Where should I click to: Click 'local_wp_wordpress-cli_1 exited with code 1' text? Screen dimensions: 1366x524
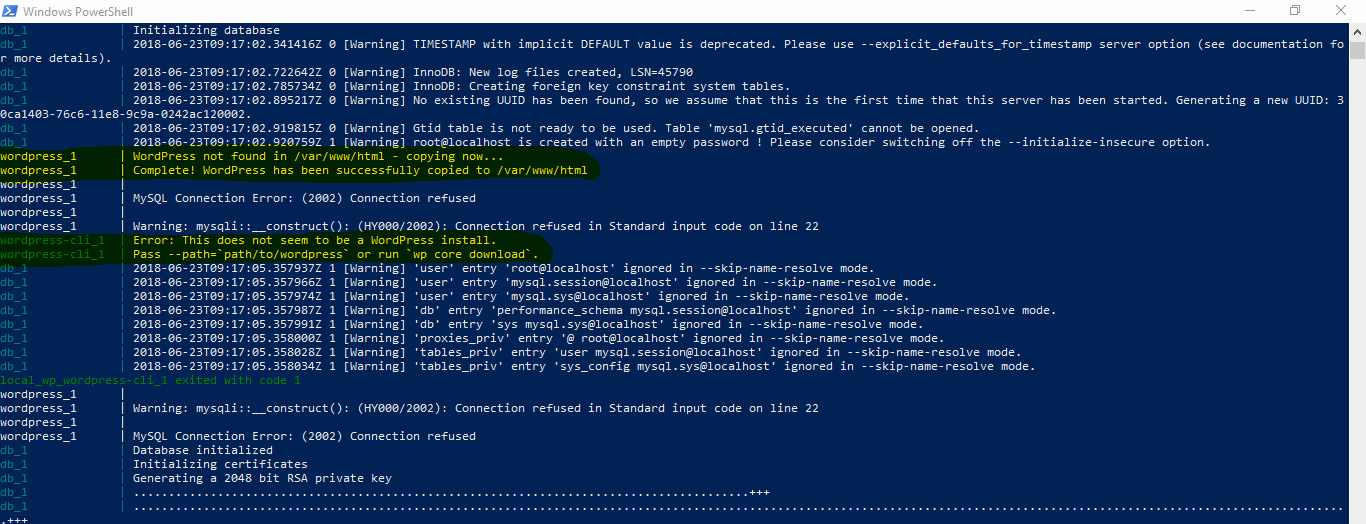point(150,381)
